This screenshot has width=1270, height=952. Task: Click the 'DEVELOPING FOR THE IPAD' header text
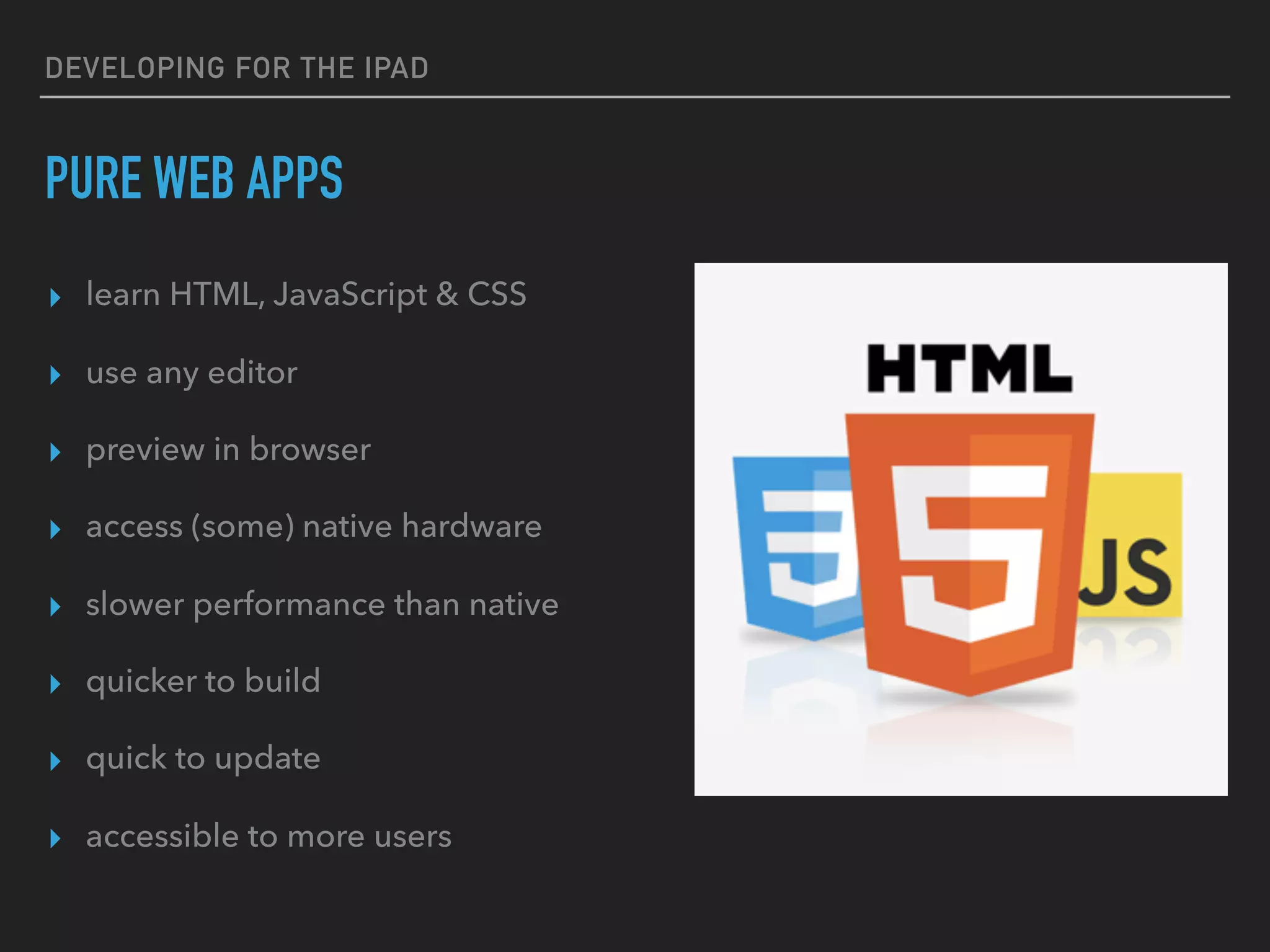(x=237, y=68)
